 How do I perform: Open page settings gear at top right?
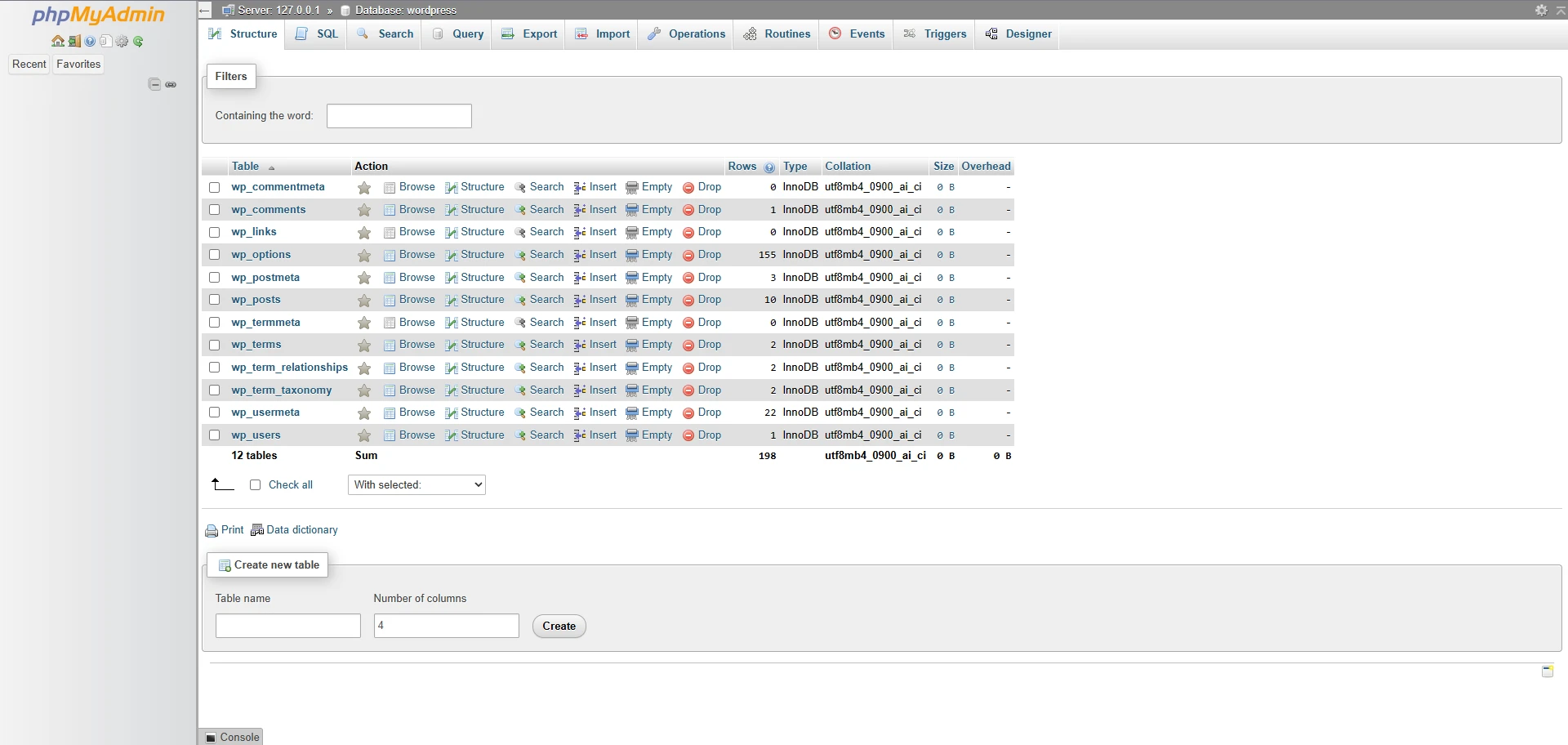1541,10
